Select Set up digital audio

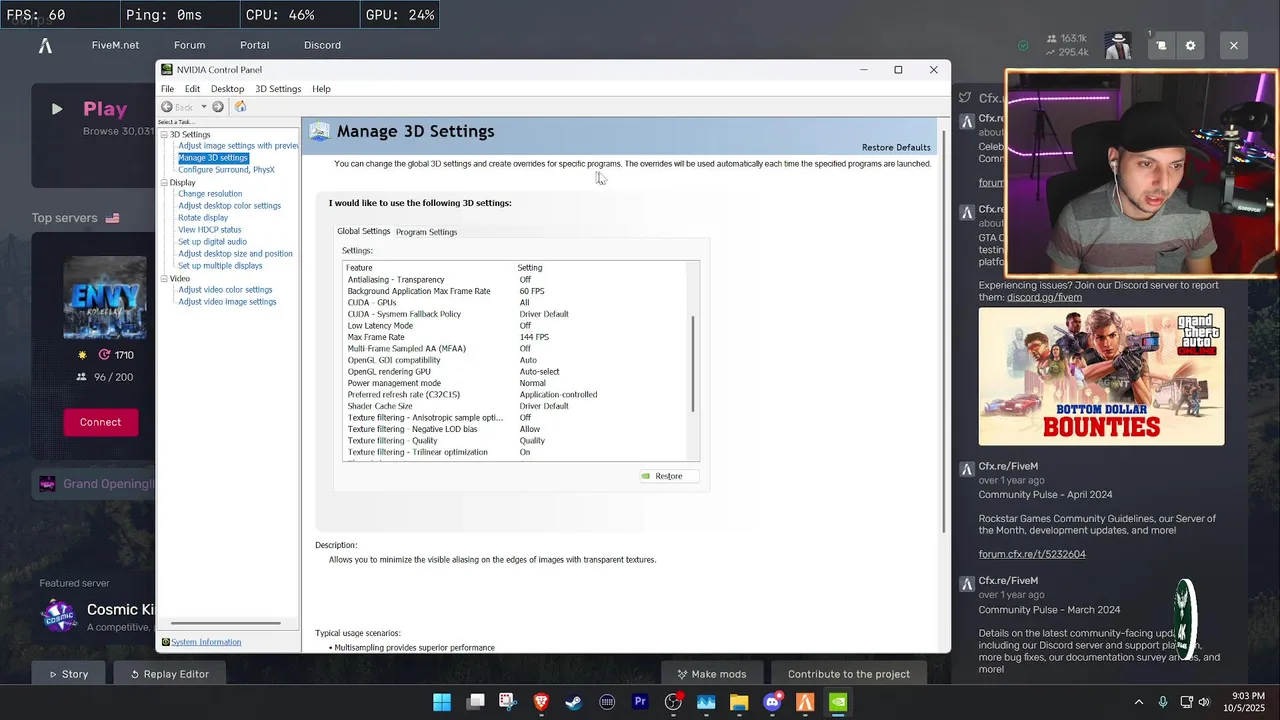tap(212, 242)
